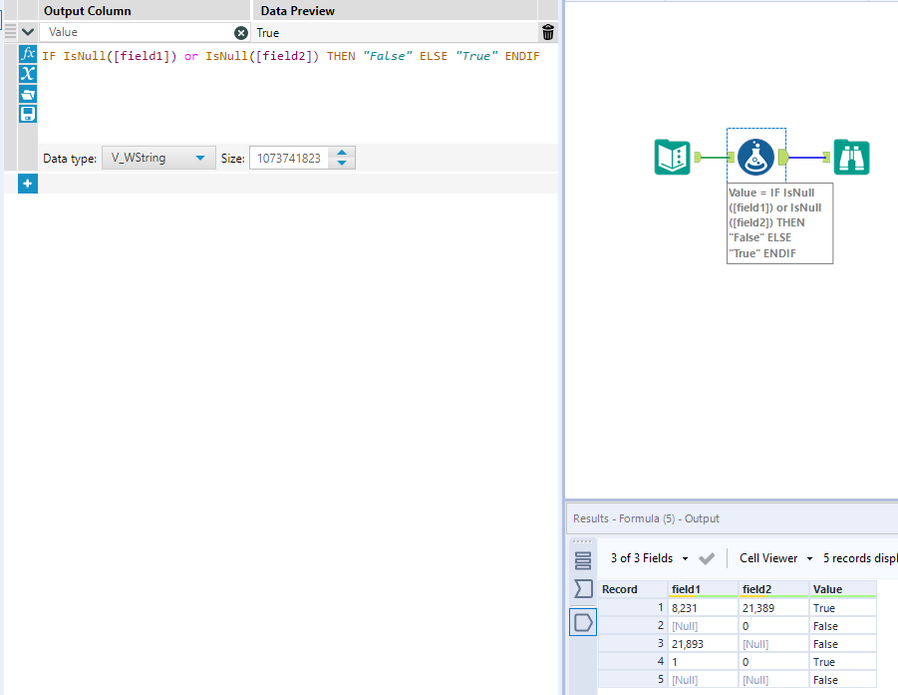The width and height of the screenshot is (898, 695).
Task: Show messages view in Results panel
Action: [583, 560]
